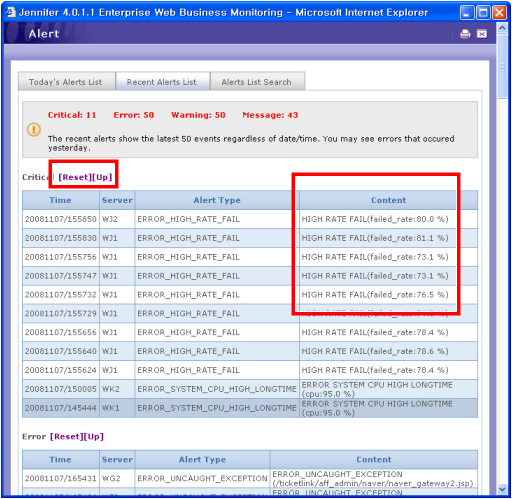This screenshot has width=512, height=499.
Task: Click the scrollbar up arrow
Action: (502, 28)
